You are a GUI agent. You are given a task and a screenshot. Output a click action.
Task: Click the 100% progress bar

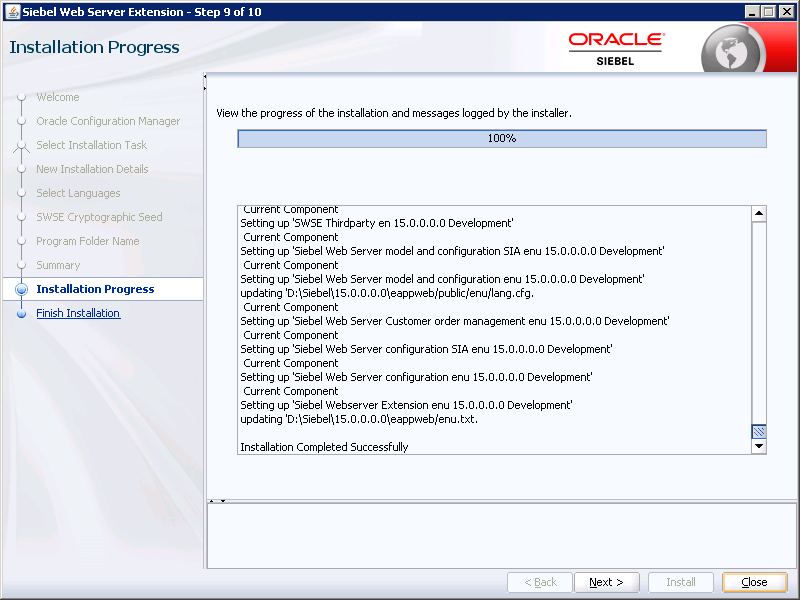point(502,138)
